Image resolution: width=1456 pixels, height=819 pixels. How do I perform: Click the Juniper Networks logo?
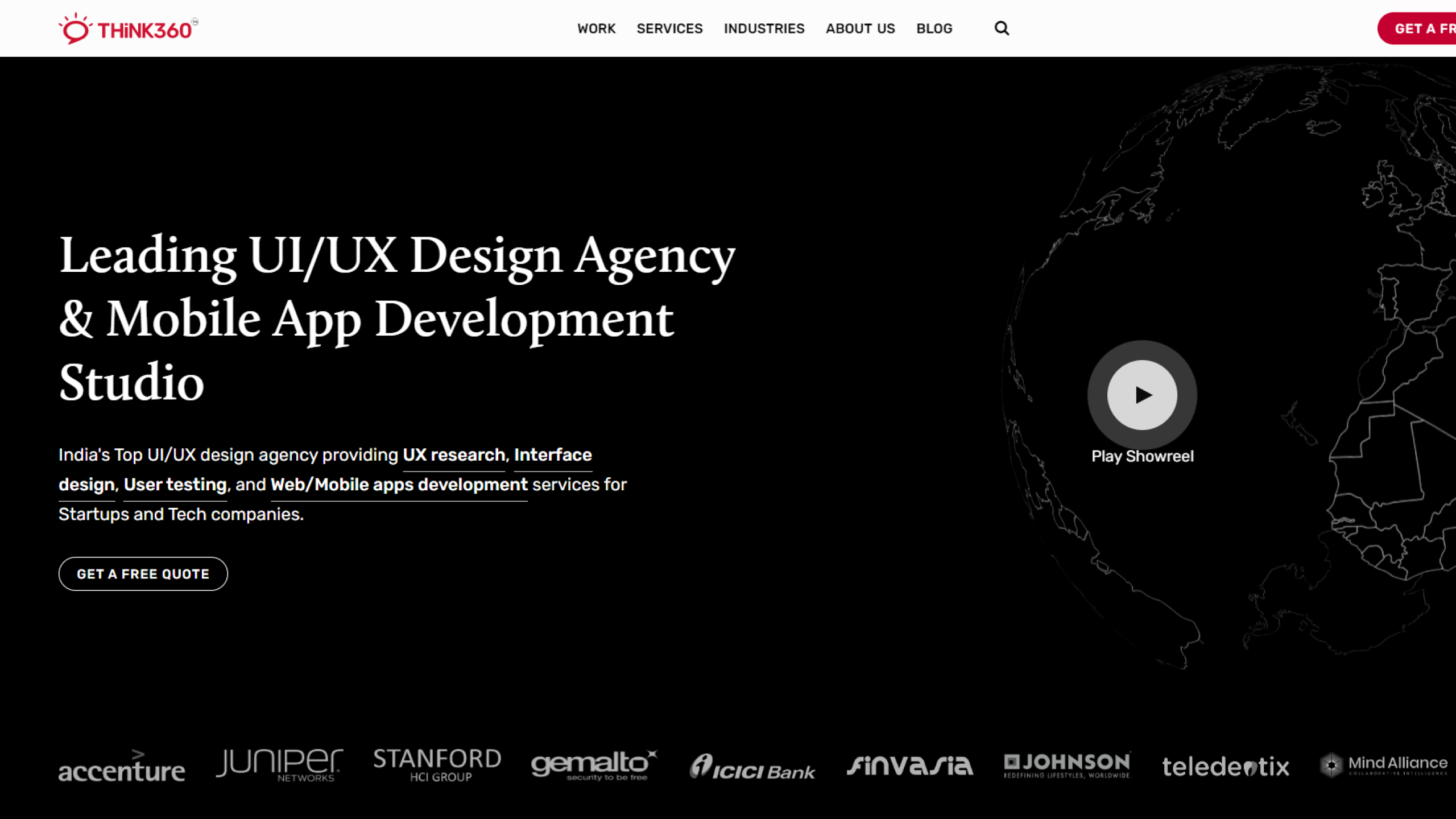coord(279,765)
